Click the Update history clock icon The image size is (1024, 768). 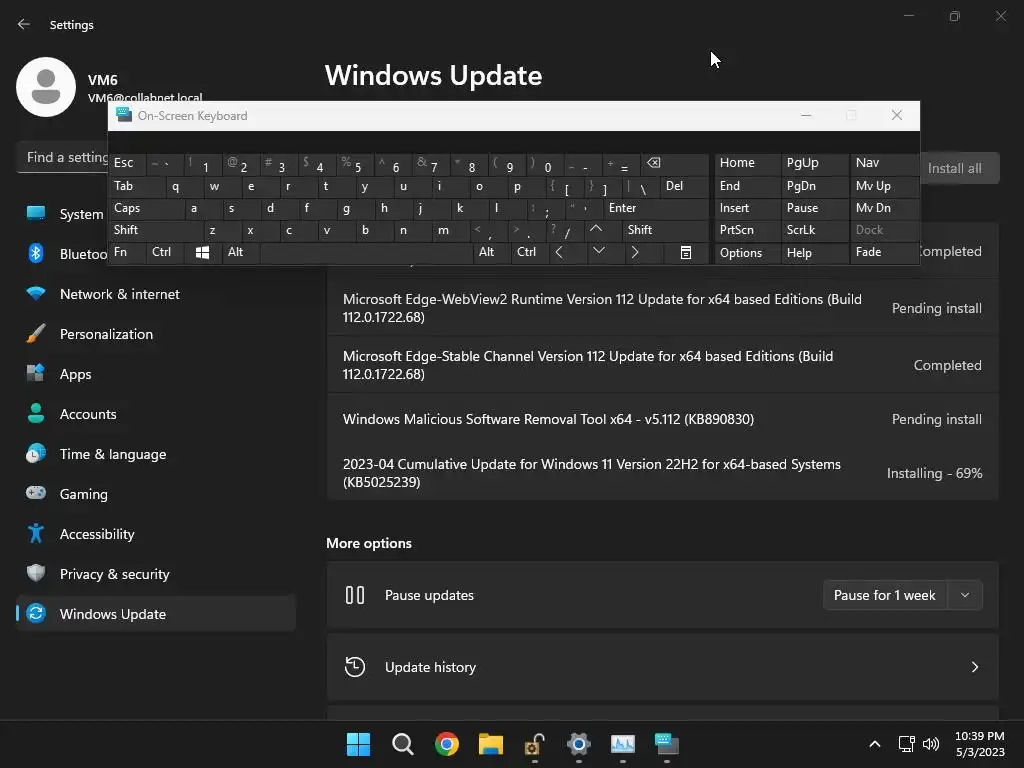tap(355, 667)
